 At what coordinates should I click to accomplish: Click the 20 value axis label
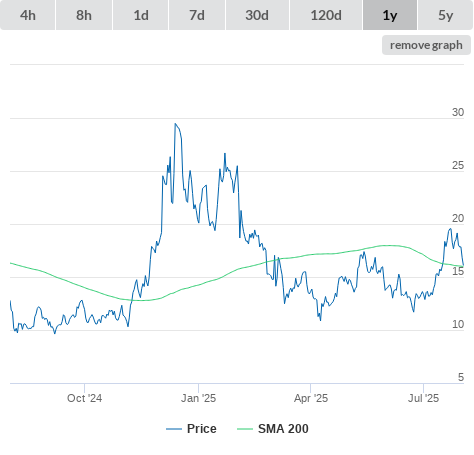458,218
